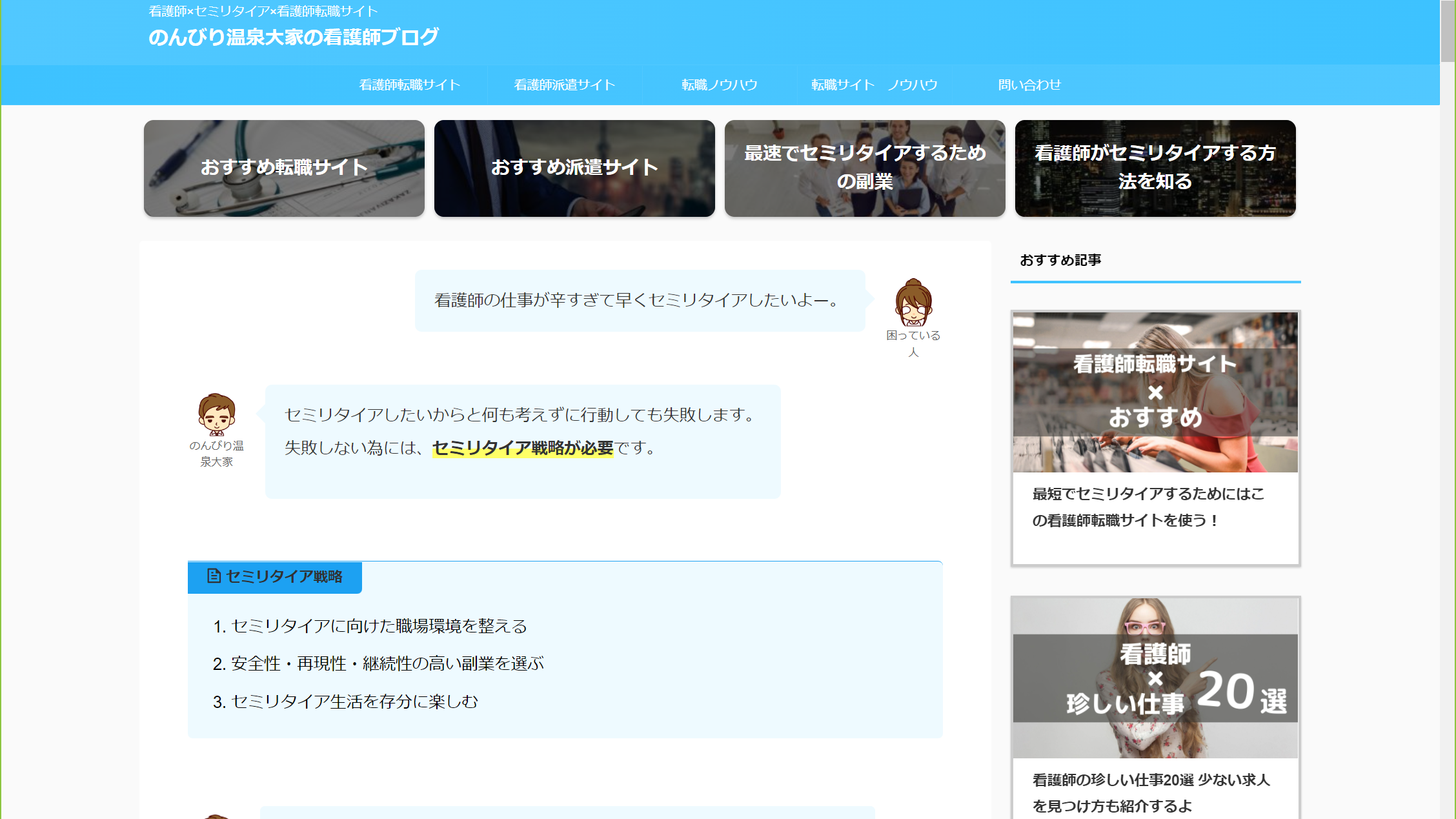Click the セミリタイア戦略 box label
Screen dimensions: 1456x819
(275, 577)
